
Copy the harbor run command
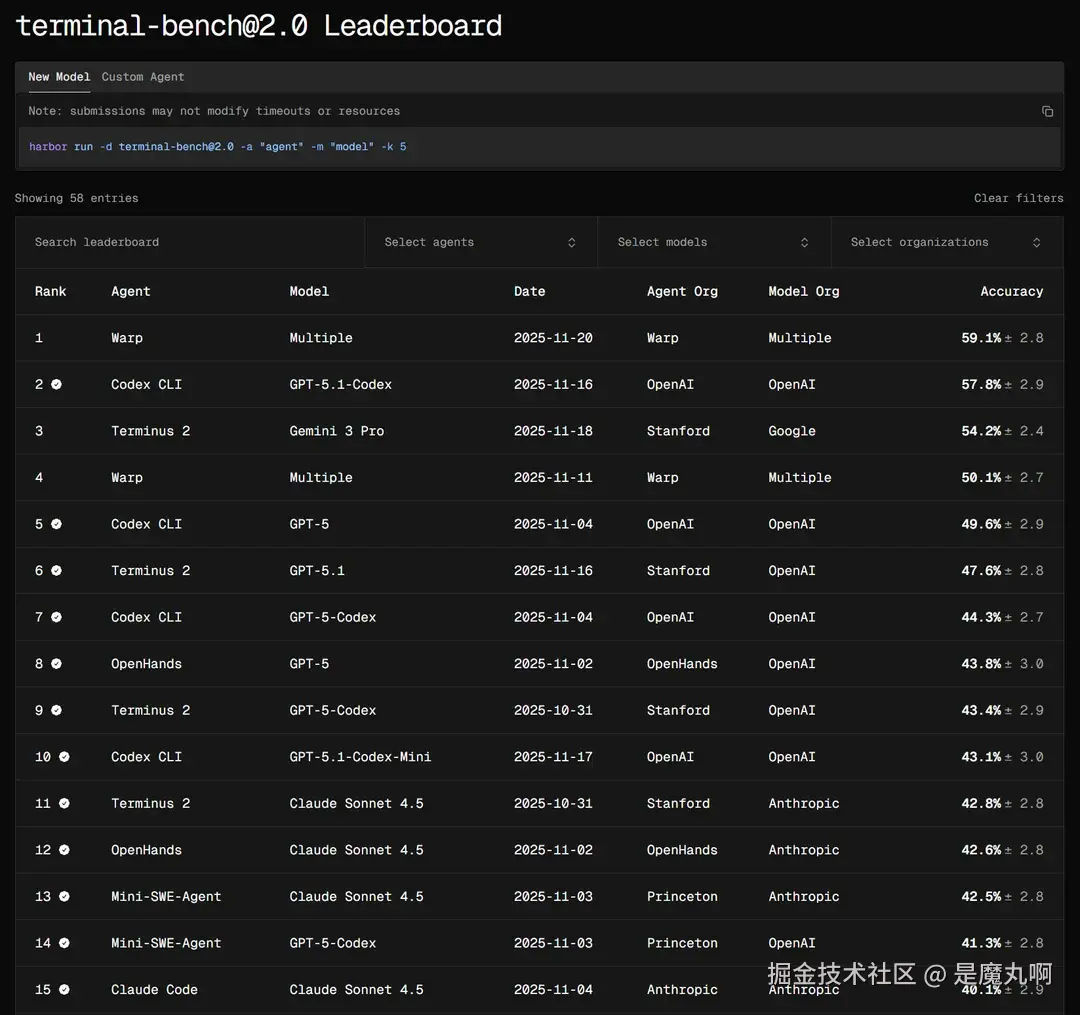pos(1047,112)
